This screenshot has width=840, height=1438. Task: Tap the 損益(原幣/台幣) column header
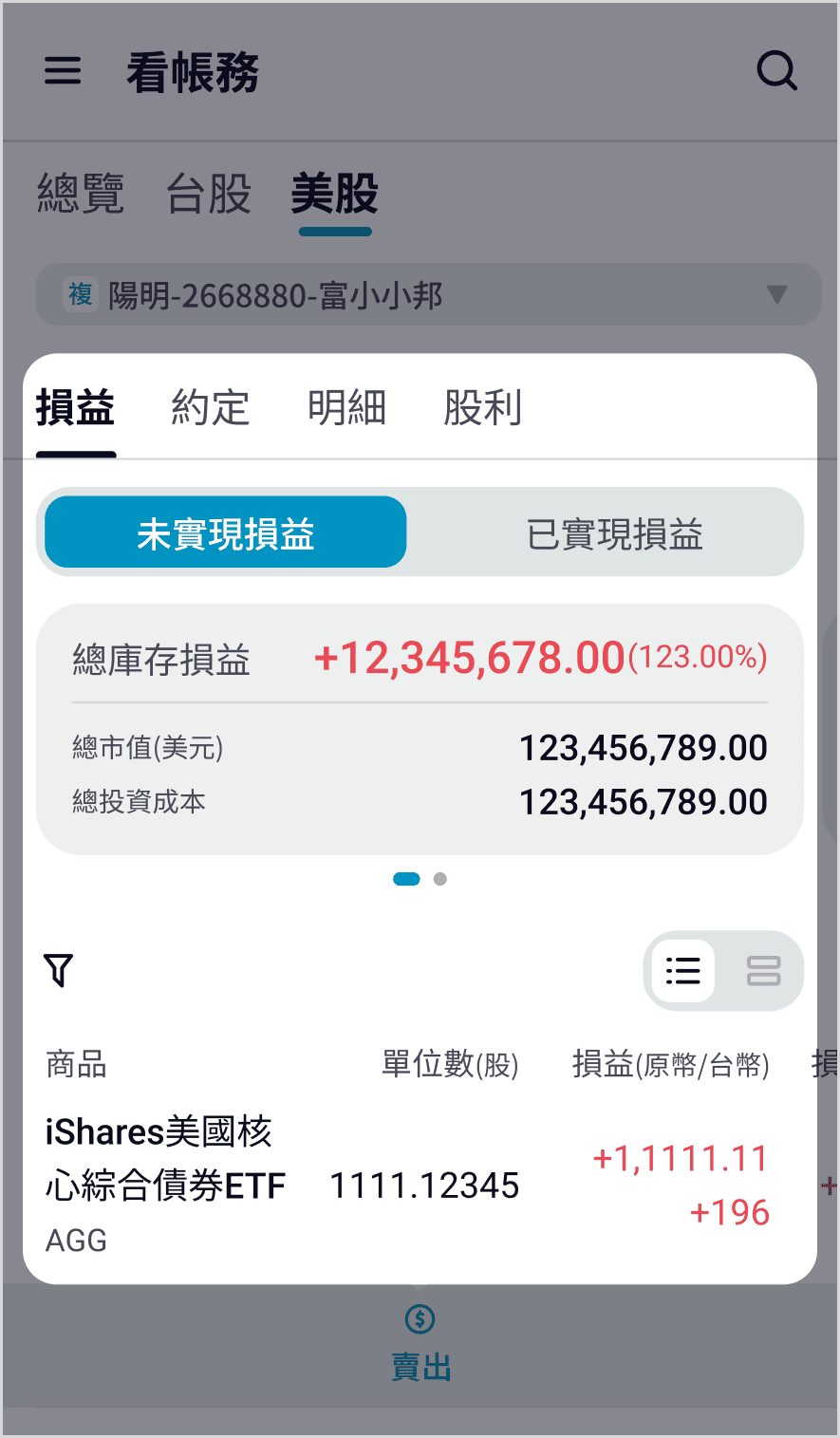[x=670, y=1064]
